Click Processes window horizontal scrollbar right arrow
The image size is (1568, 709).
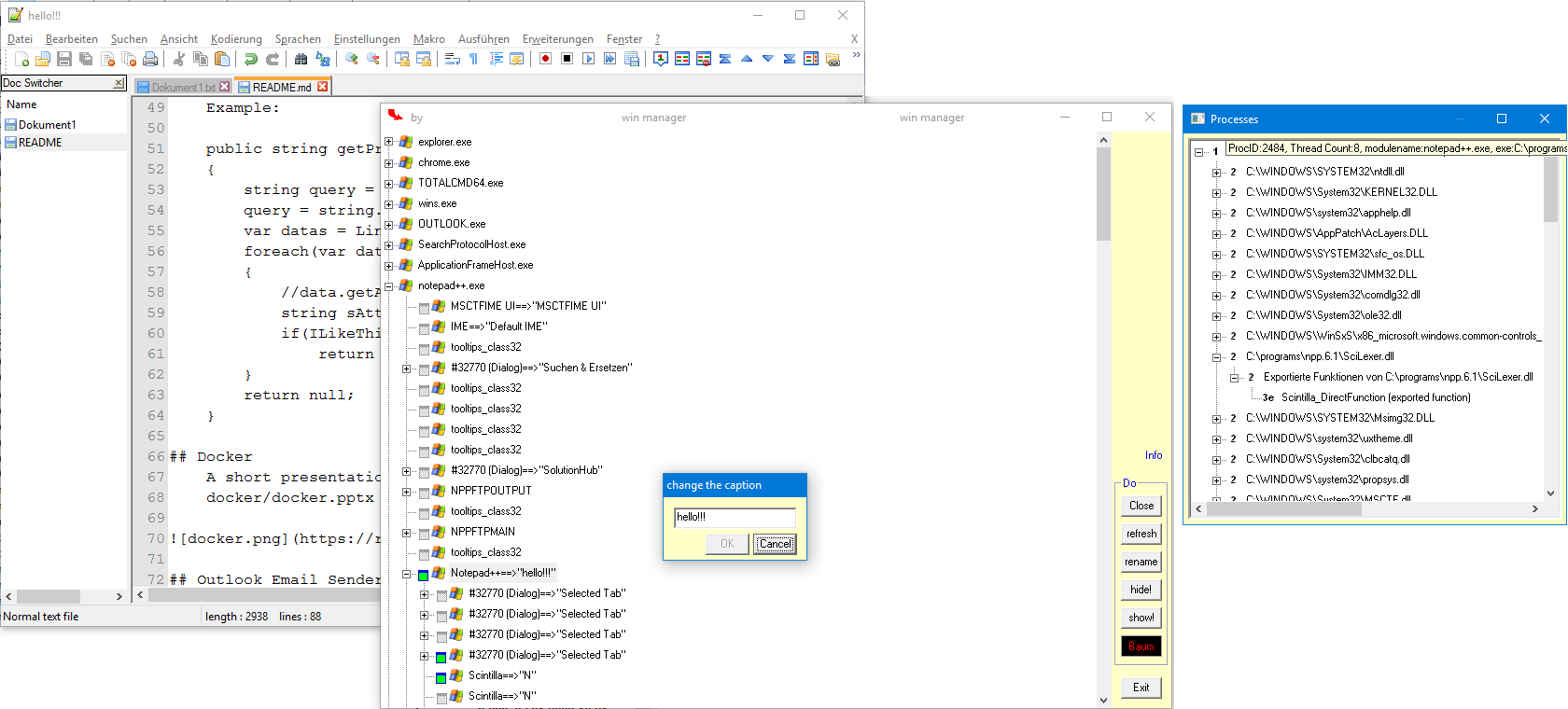point(1534,509)
